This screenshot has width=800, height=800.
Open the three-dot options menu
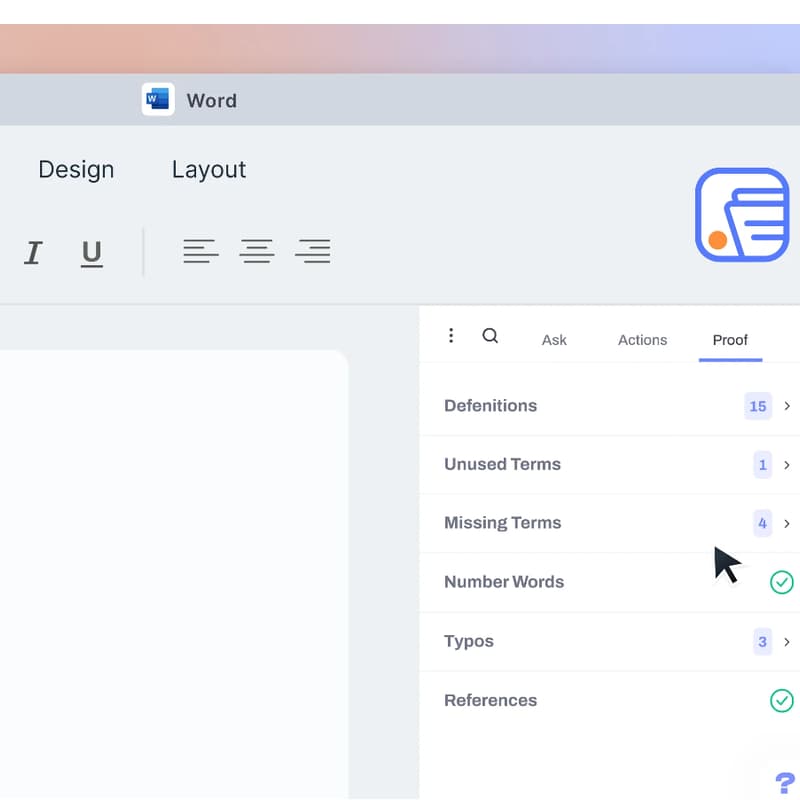click(451, 336)
